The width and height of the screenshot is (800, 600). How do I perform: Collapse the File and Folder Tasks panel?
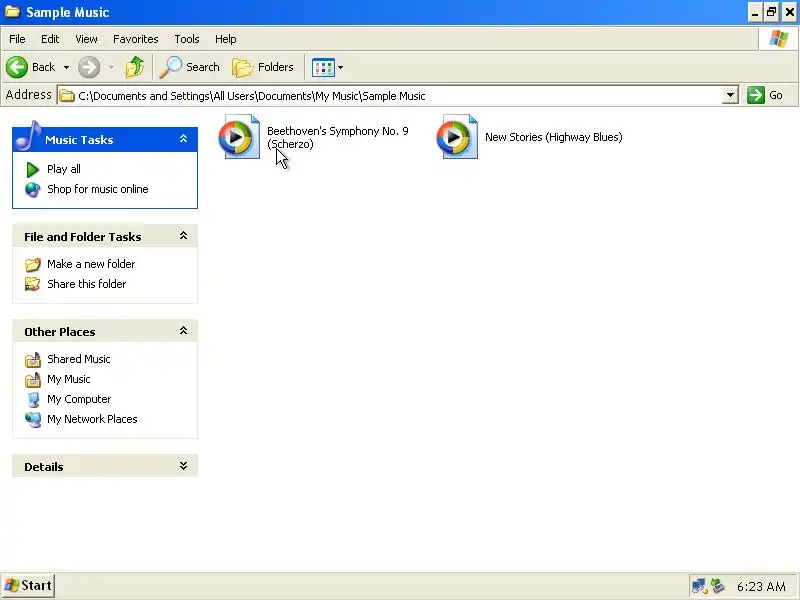pos(183,236)
